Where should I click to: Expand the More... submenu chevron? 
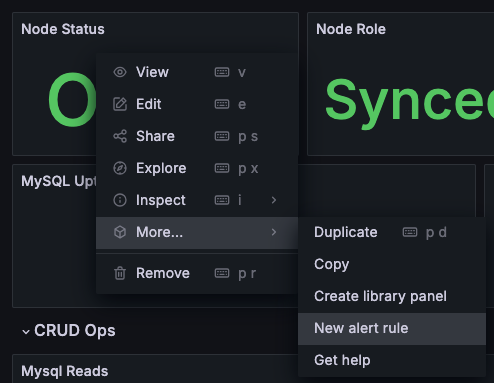[x=274, y=232]
